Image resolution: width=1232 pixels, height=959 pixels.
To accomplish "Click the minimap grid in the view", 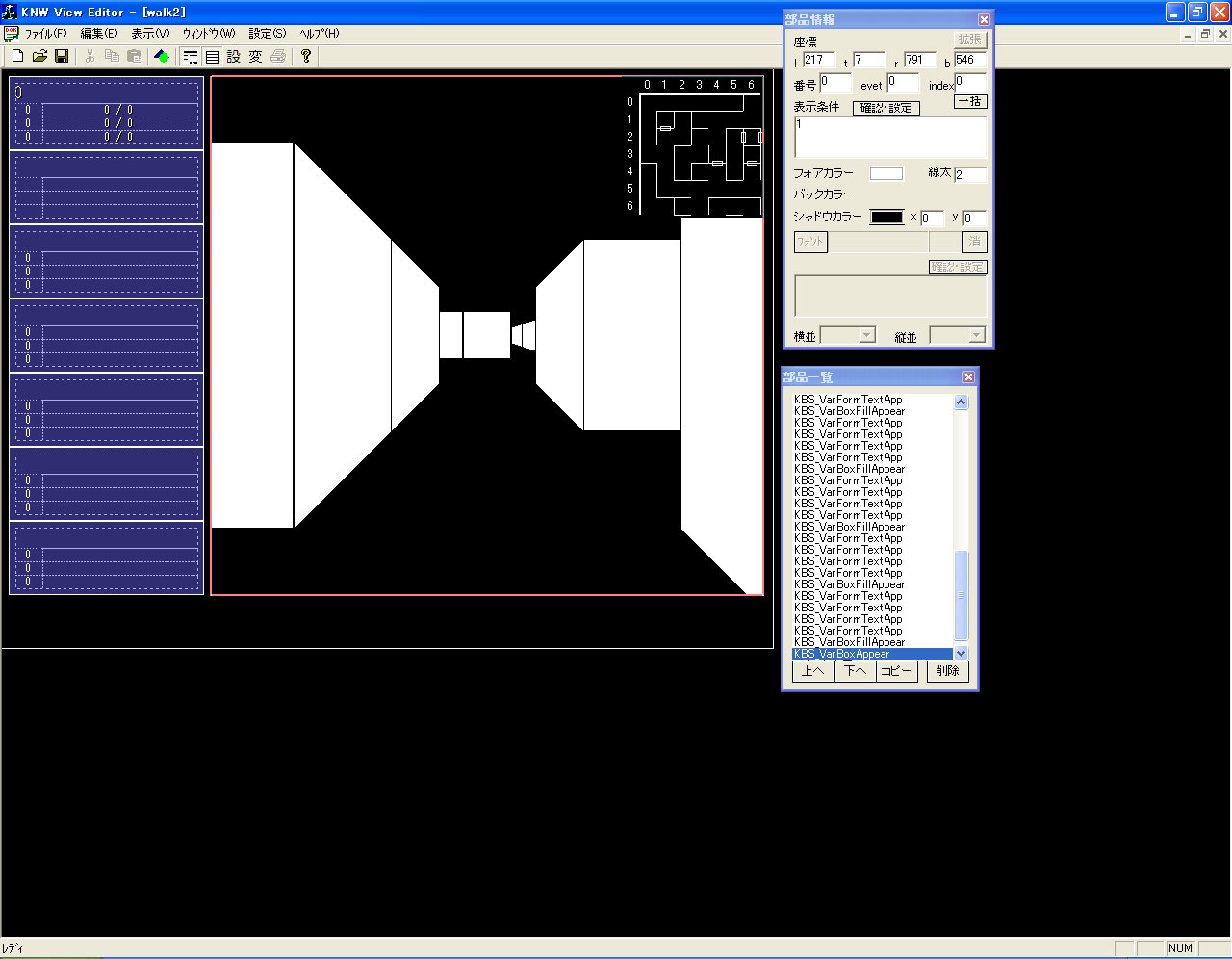I will point(700,154).
